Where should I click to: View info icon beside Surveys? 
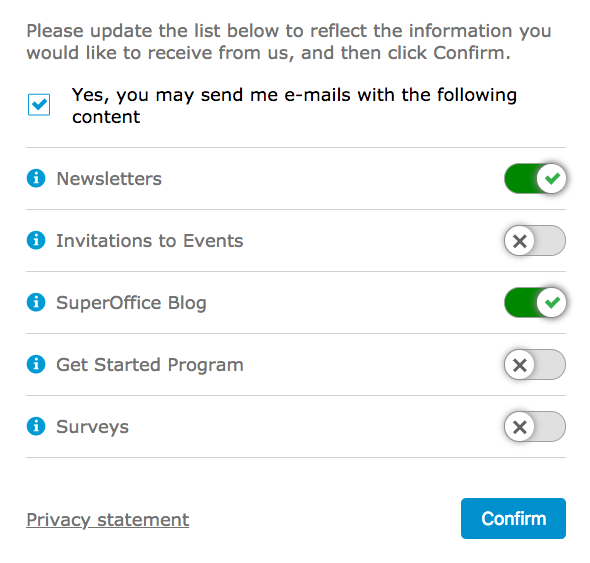coord(36,426)
